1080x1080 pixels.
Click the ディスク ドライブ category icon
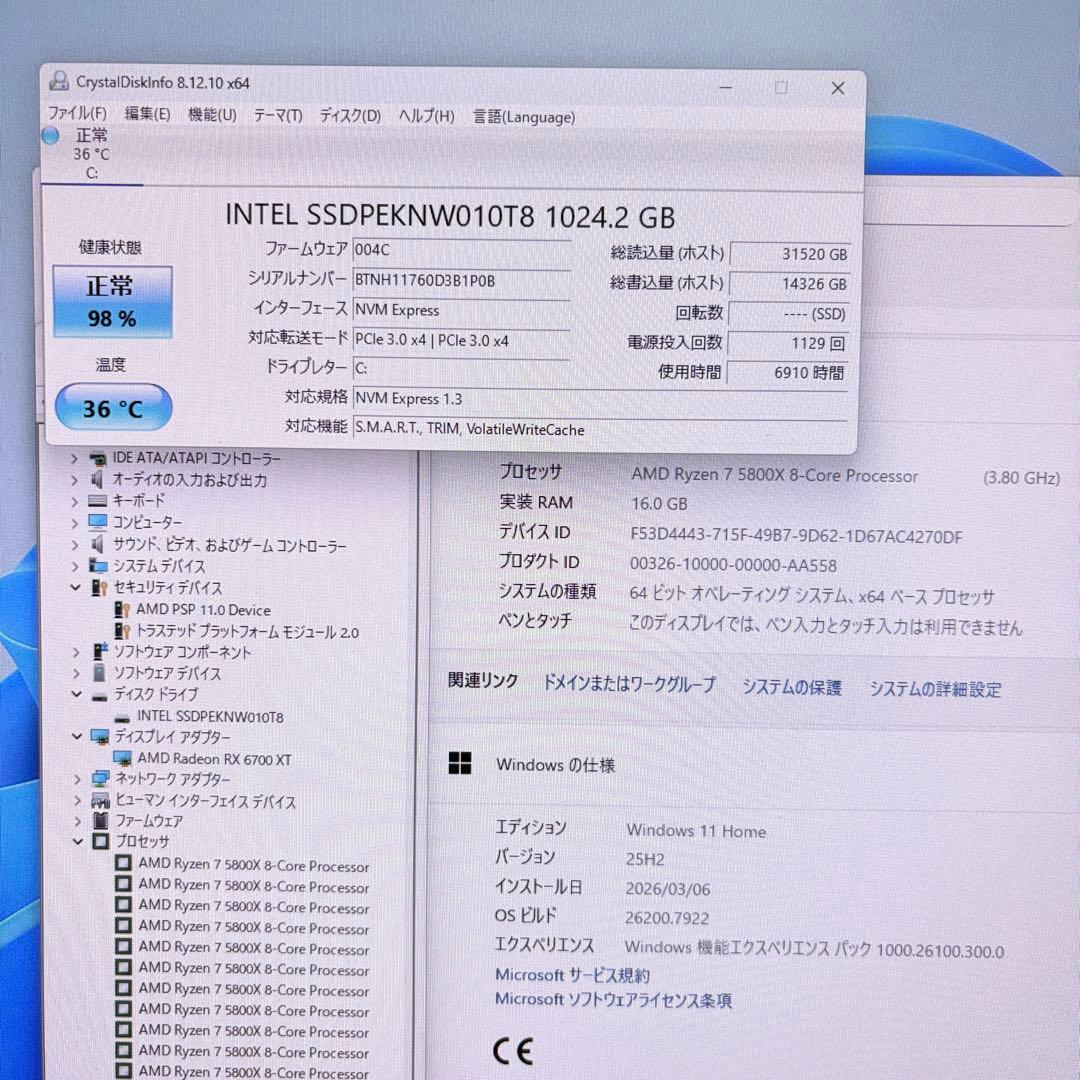click(100, 696)
